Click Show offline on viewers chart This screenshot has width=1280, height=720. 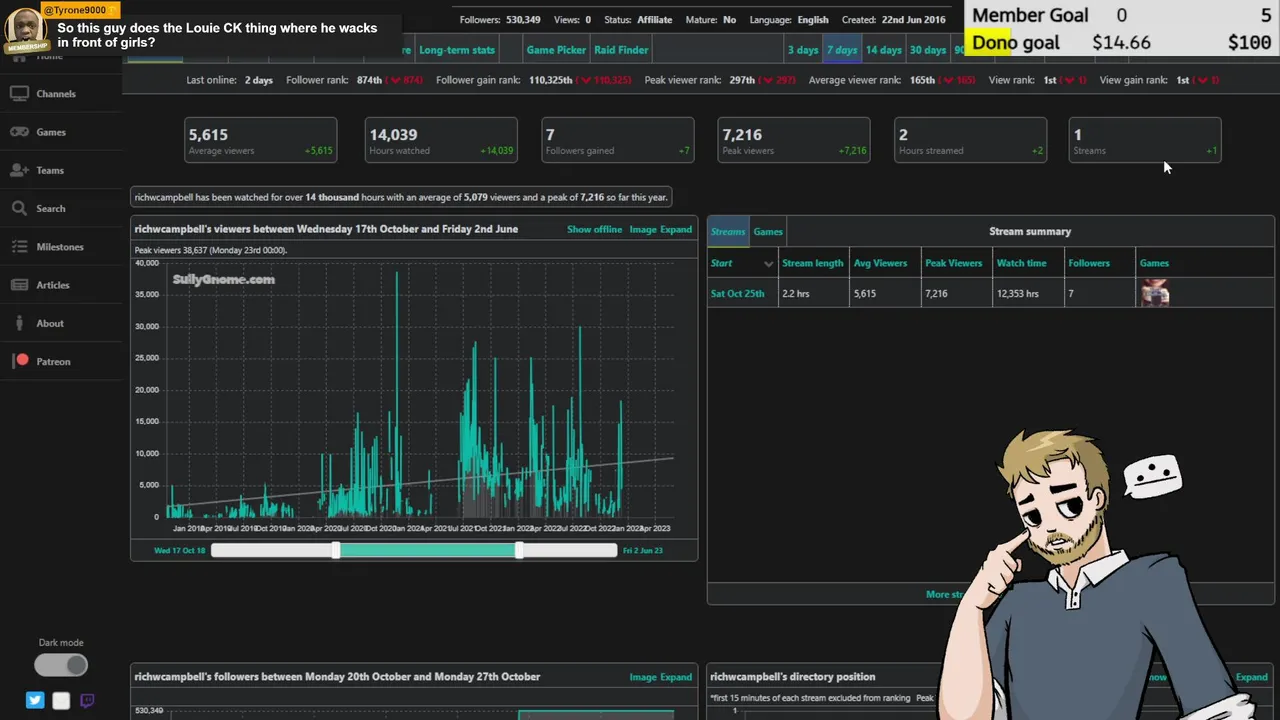594,229
